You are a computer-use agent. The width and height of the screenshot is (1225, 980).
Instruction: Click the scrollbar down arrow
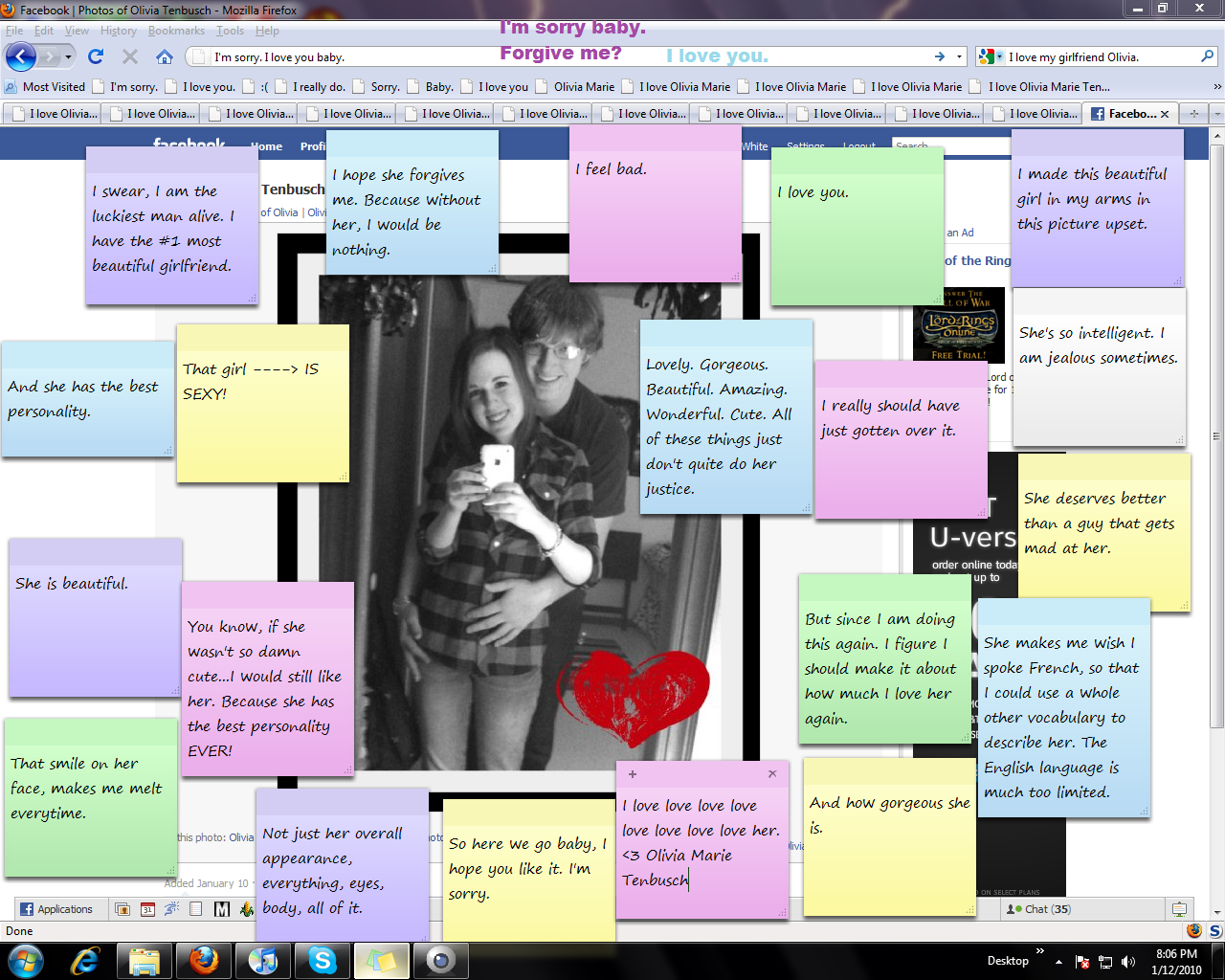click(x=1216, y=913)
